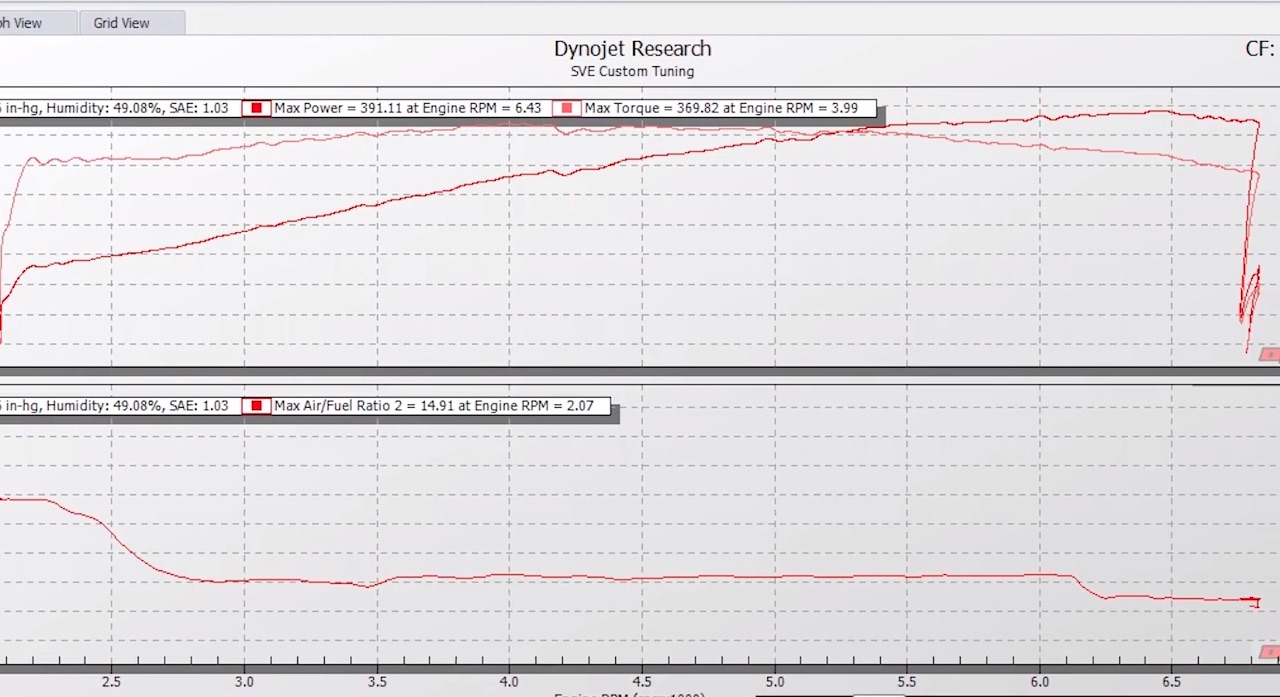Select the 'Max Torque = 369.82' legend text
Image resolution: width=1280 pixels, height=697 pixels.
721,108
